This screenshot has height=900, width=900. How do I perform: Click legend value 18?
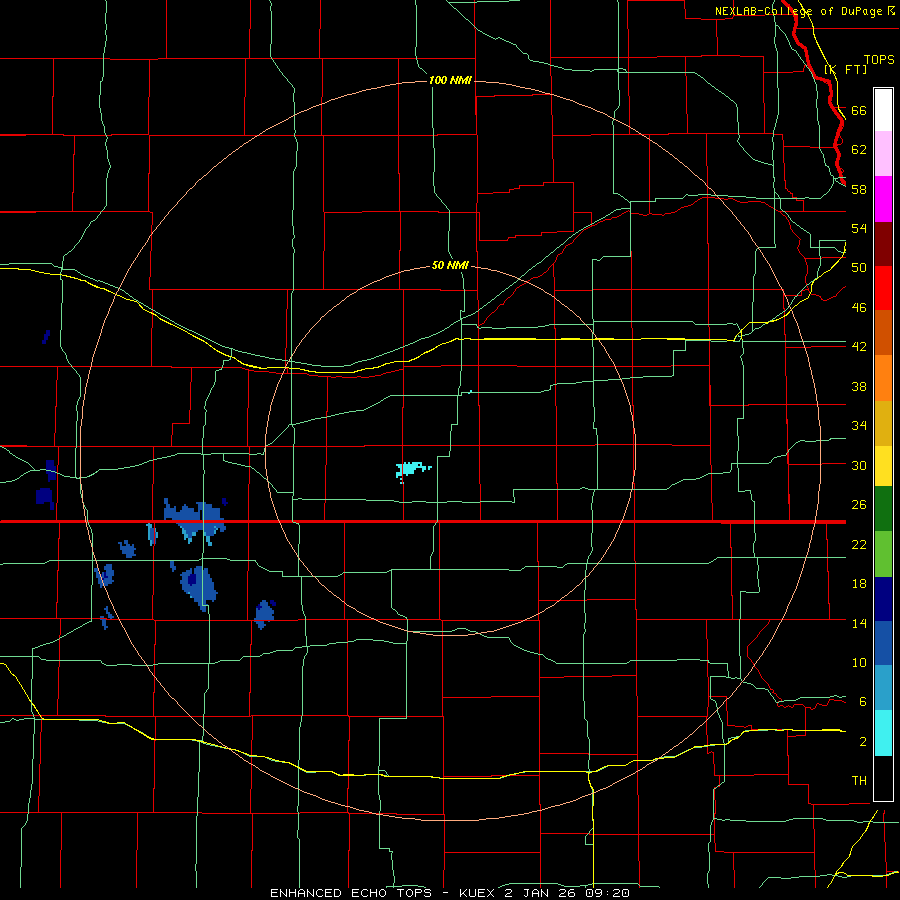pyautogui.click(x=859, y=584)
